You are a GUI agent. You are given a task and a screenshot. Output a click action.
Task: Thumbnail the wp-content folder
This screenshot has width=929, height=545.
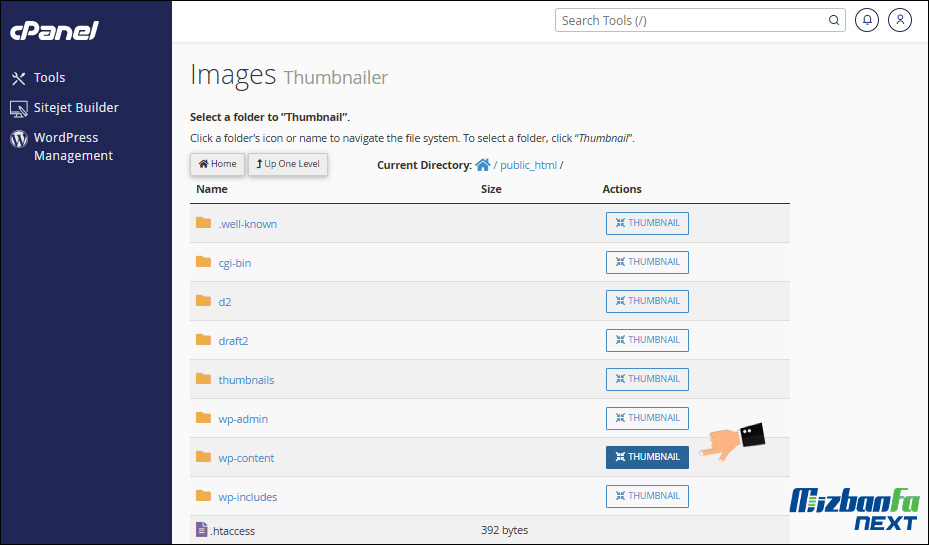[x=647, y=457]
